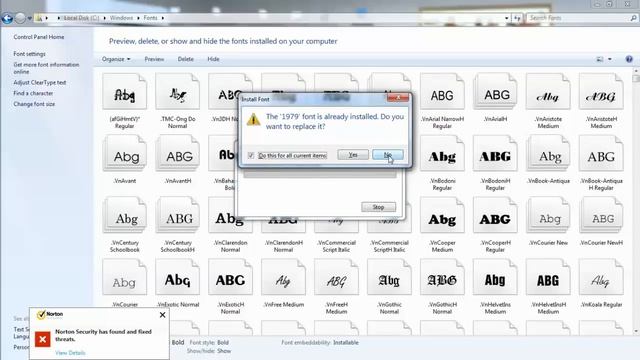Click the Delete toolbar item
This screenshot has height=360, width=640.
186,59
